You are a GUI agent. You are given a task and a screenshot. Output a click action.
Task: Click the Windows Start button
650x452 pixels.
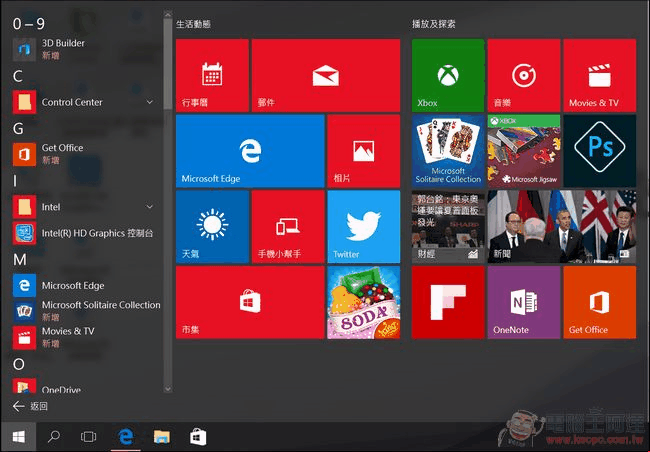pos(19,437)
